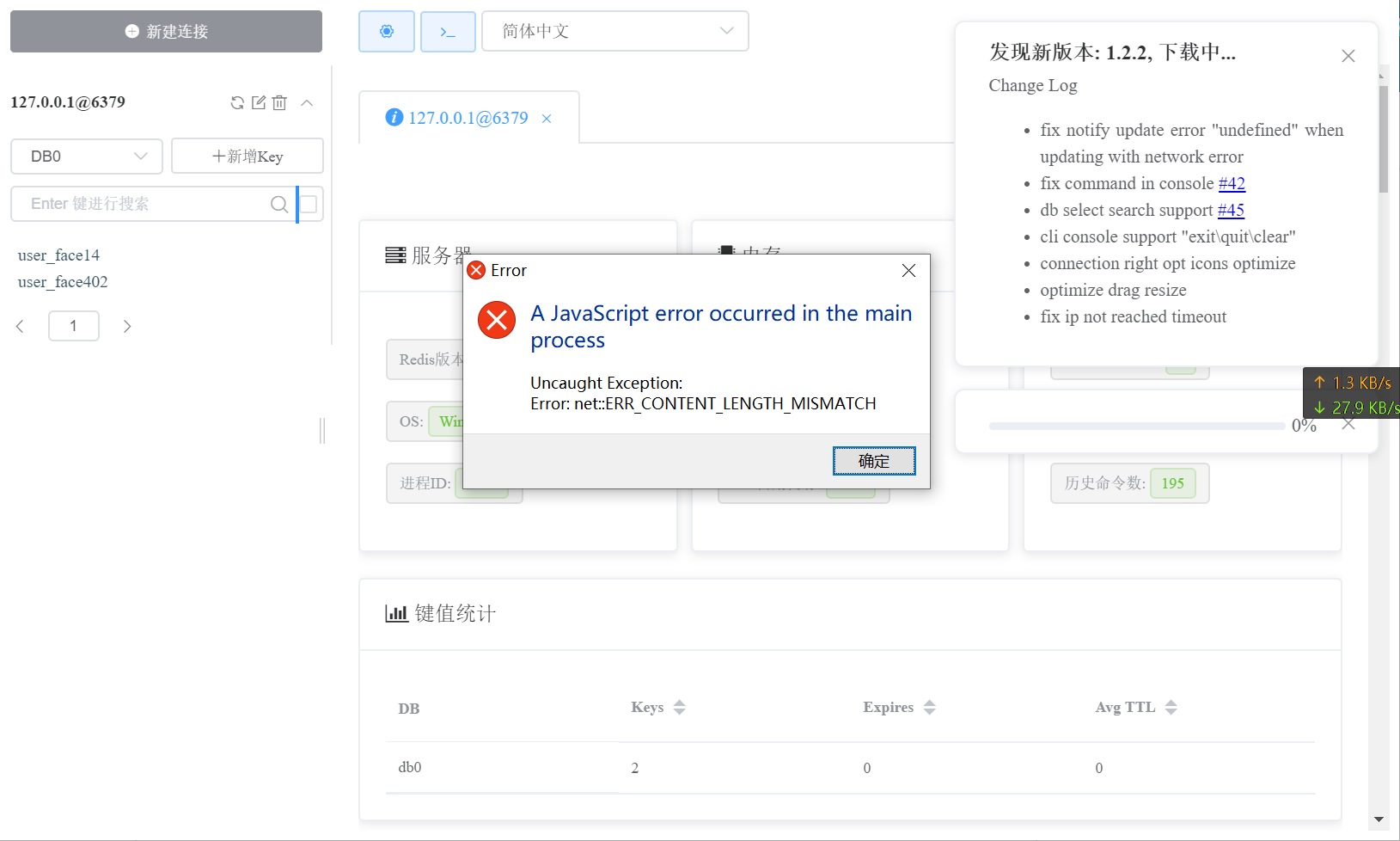
Task: Open issue #45 link in changelog
Action: [1232, 210]
